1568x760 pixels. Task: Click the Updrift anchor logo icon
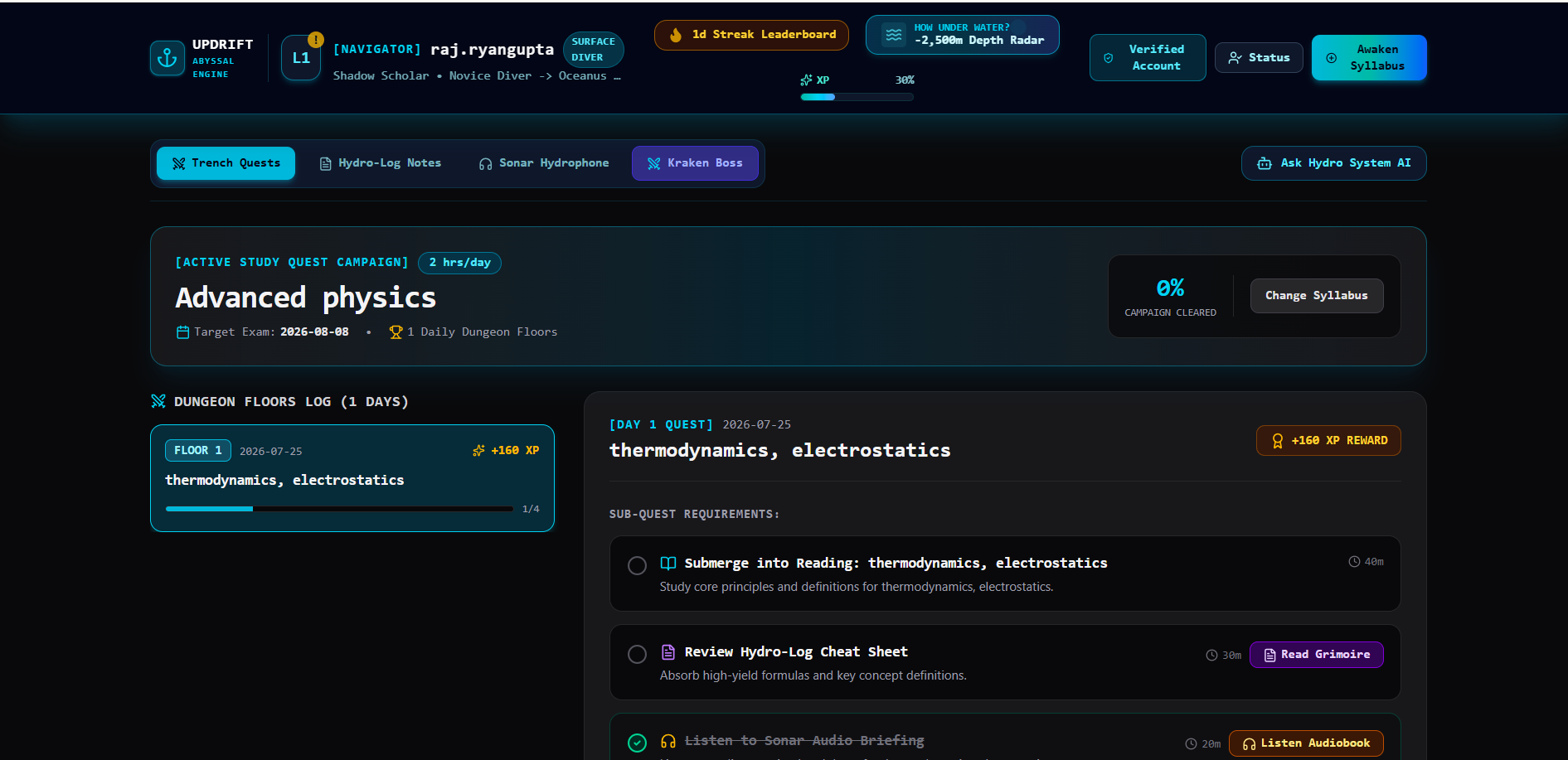[x=167, y=58]
